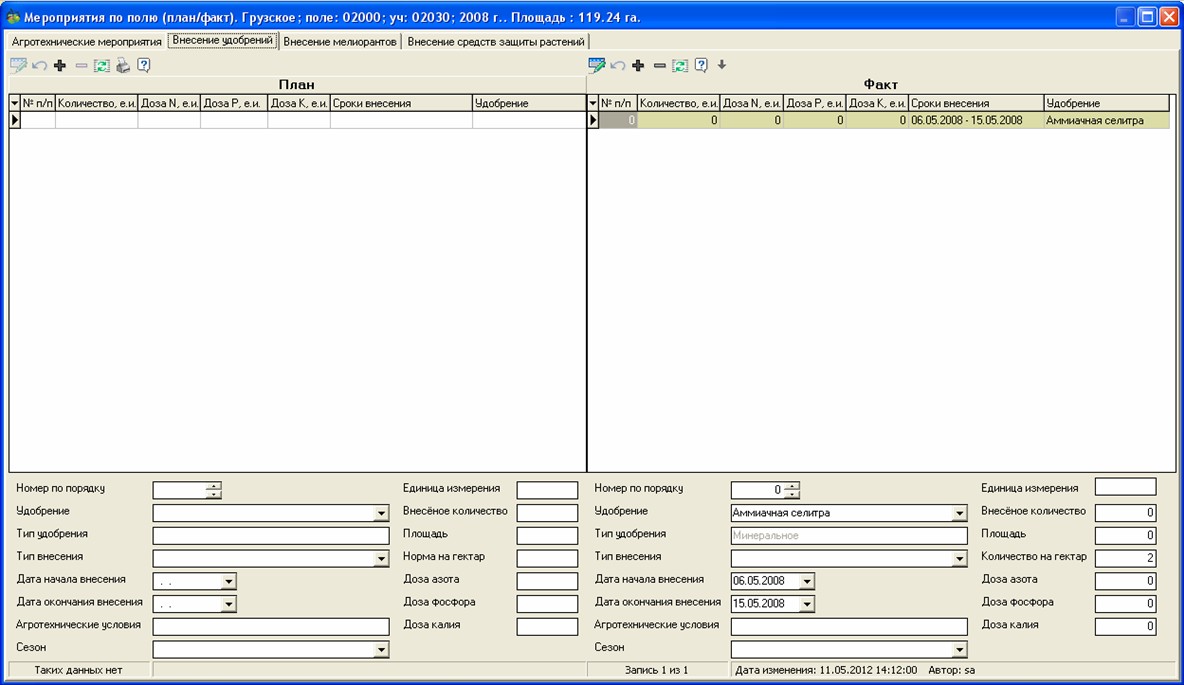Expand the Сезон dropdown in the Факт form
The width and height of the screenshot is (1184, 685).
point(960,650)
